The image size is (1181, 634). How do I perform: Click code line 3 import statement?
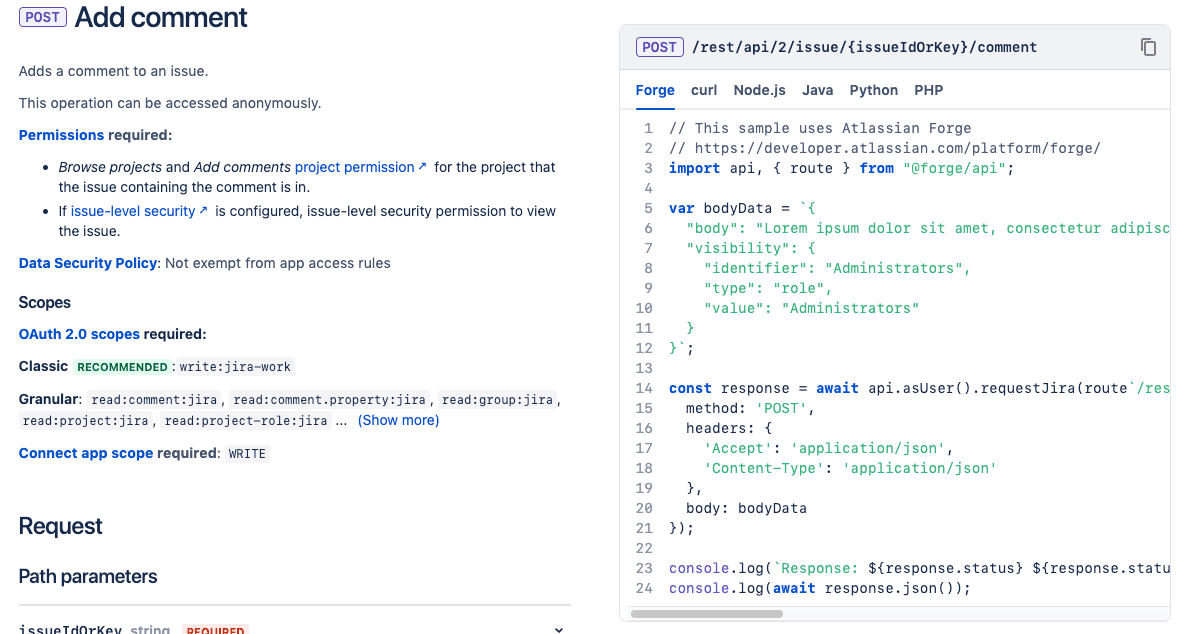841,168
